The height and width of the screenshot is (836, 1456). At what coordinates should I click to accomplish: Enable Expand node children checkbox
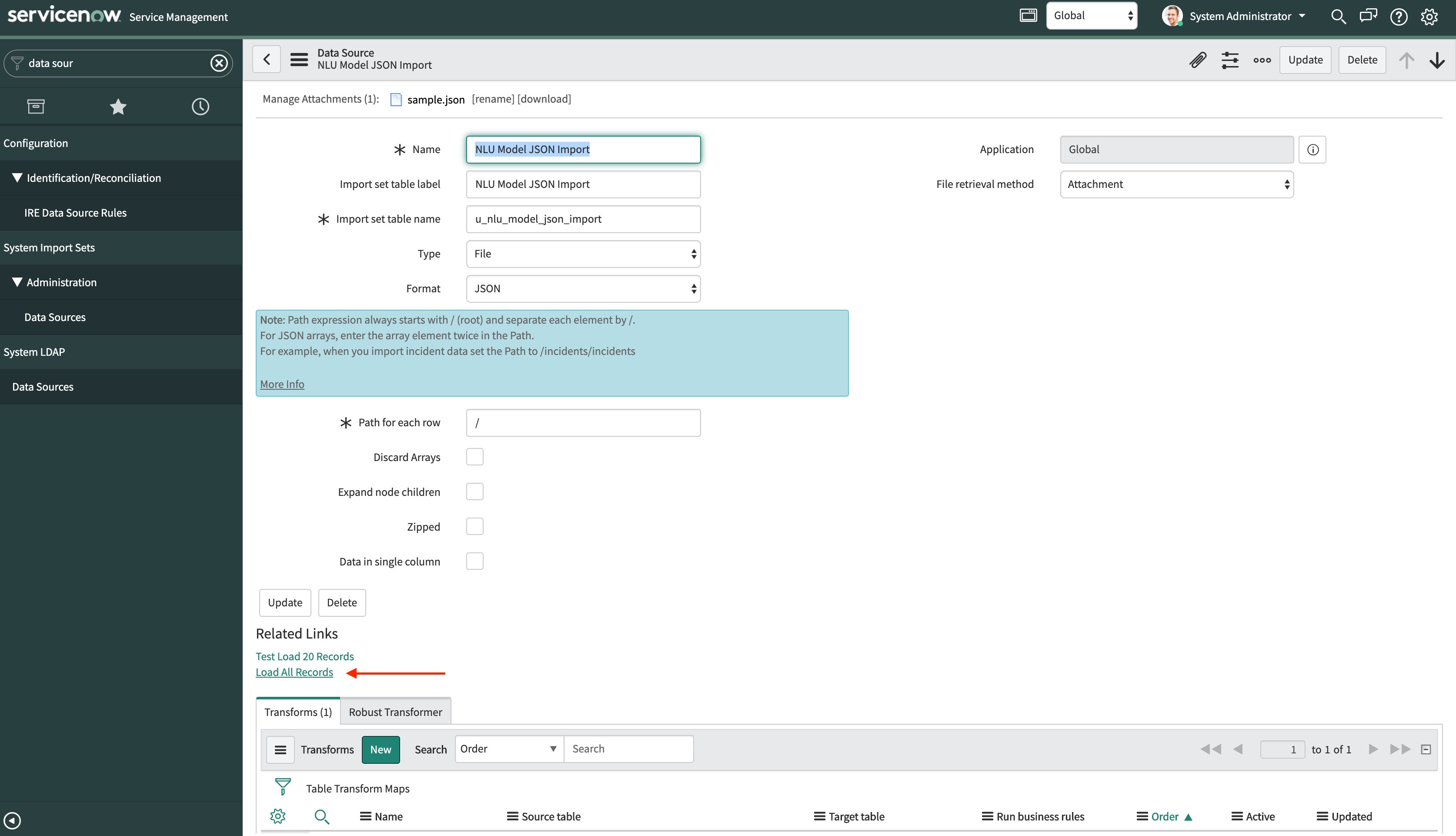coord(474,492)
